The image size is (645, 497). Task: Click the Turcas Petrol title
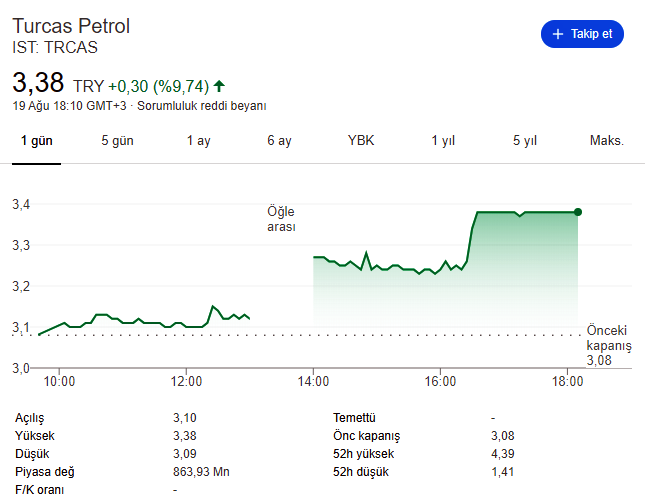[x=71, y=26]
